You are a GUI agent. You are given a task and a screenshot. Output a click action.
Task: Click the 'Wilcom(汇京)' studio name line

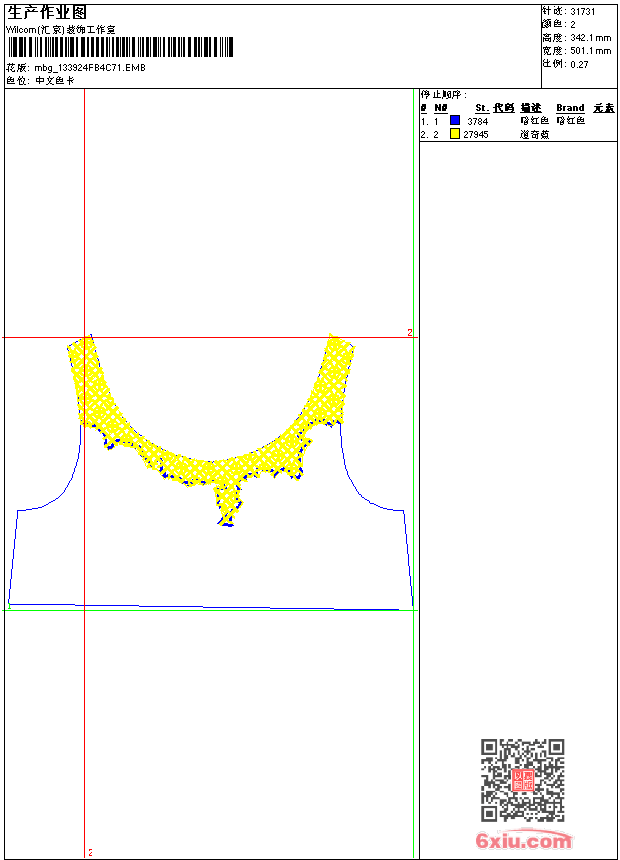click(x=61, y=30)
